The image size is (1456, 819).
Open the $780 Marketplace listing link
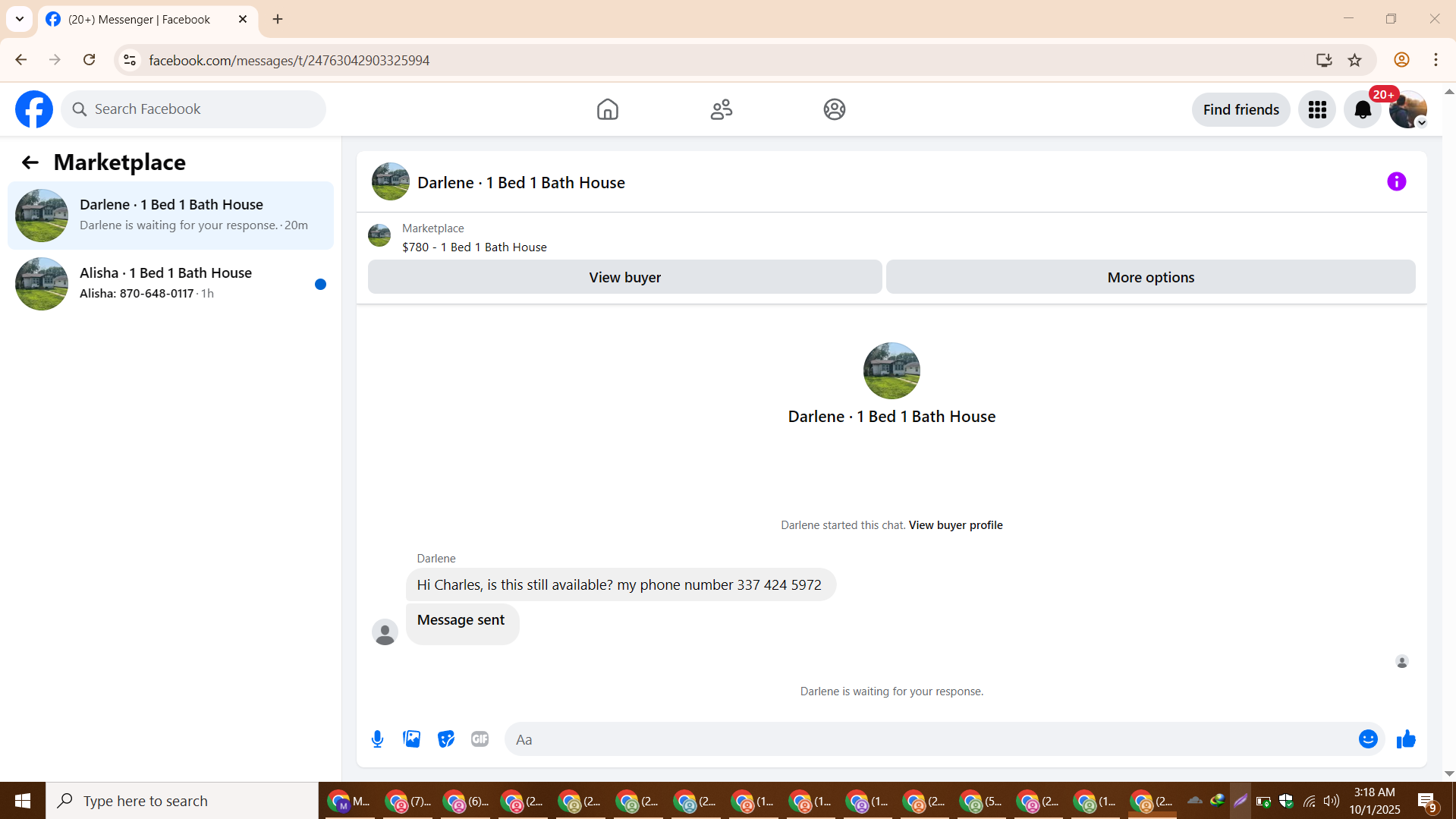pos(474,247)
